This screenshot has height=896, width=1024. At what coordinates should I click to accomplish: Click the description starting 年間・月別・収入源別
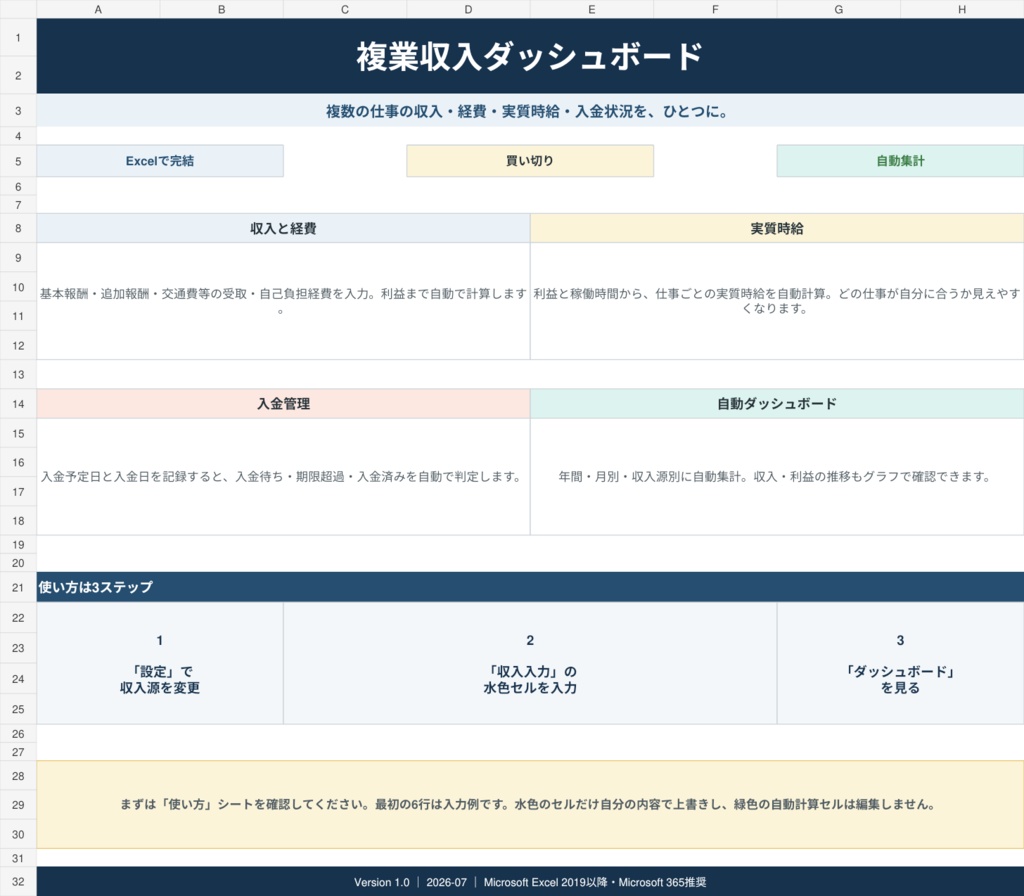(777, 477)
